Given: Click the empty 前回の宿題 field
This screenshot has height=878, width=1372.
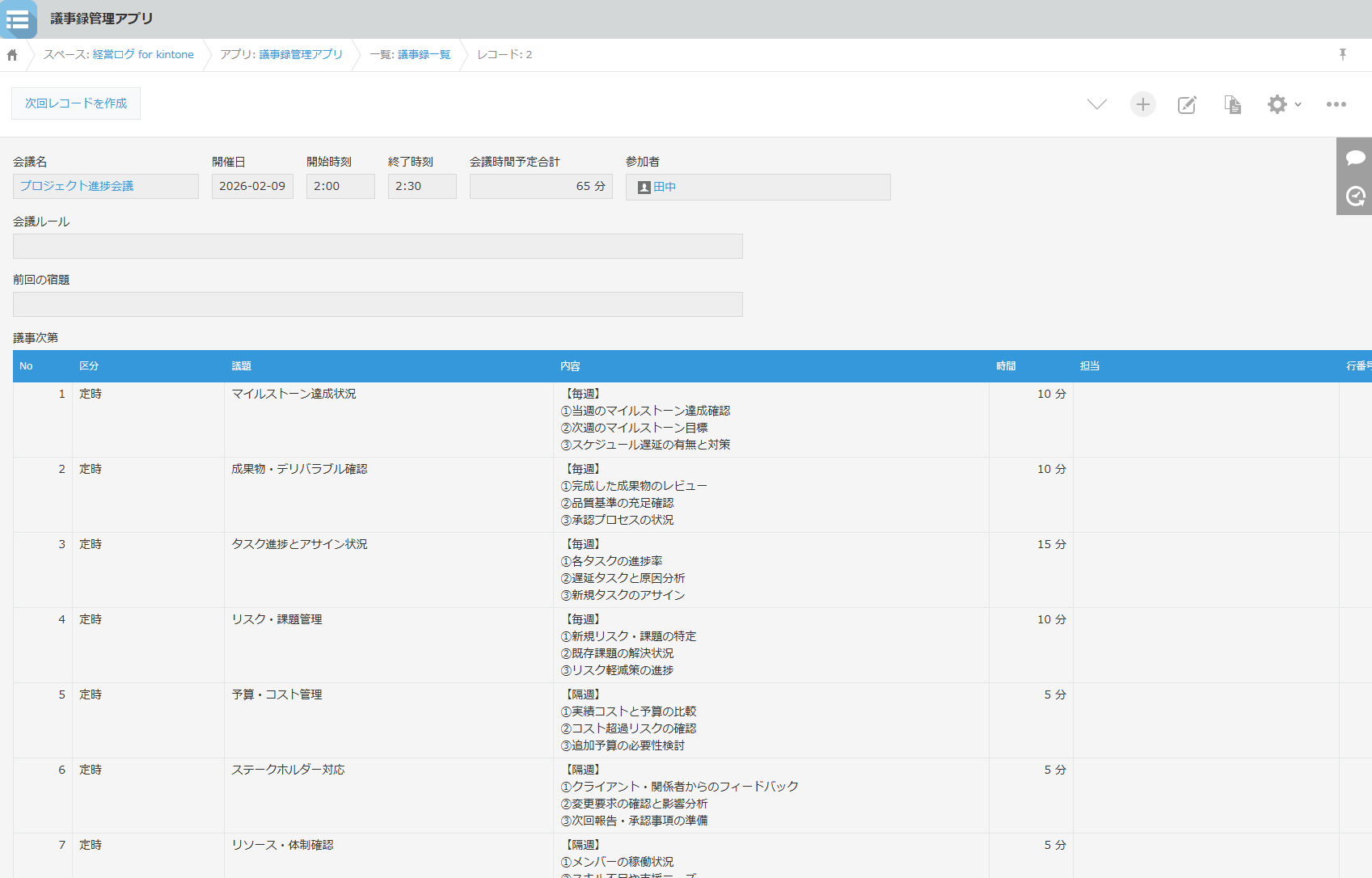Looking at the screenshot, I should [x=378, y=305].
